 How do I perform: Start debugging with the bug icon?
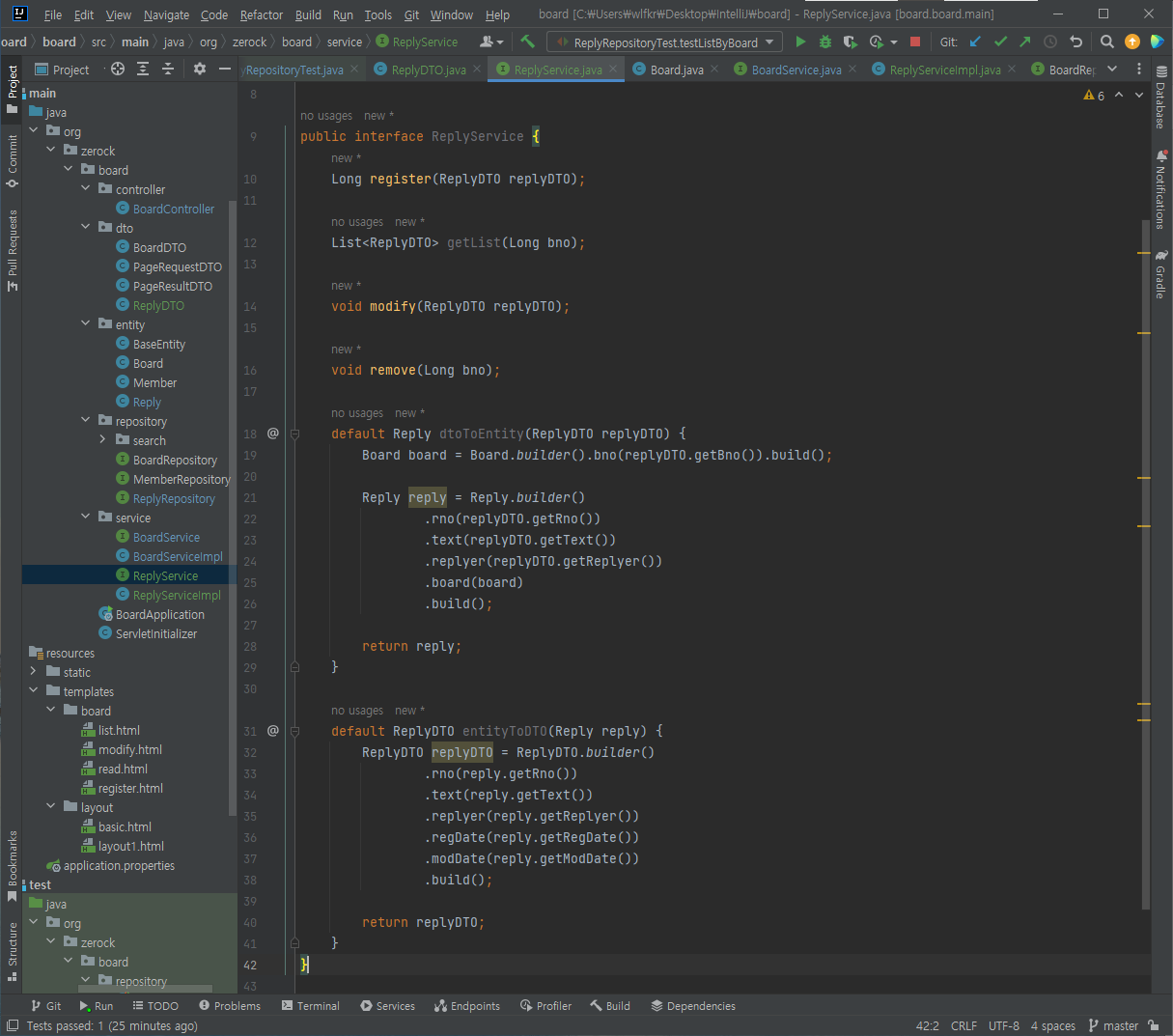point(825,42)
